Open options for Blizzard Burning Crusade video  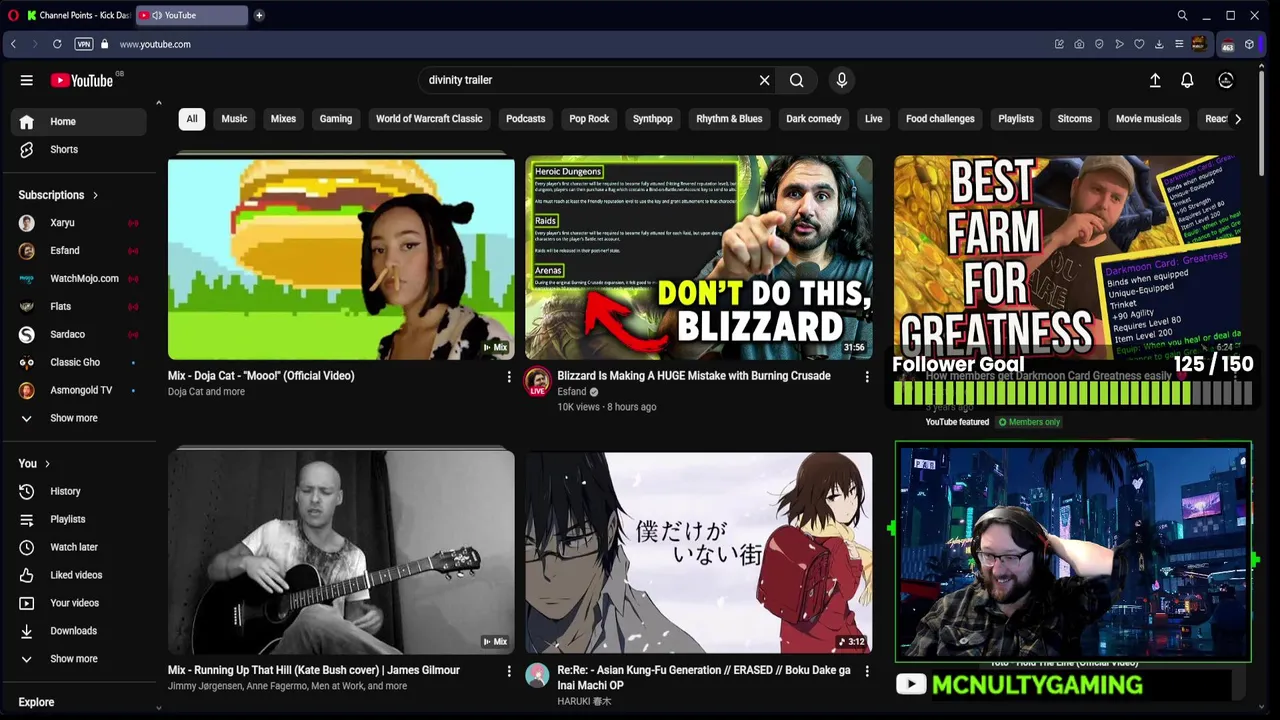(867, 377)
